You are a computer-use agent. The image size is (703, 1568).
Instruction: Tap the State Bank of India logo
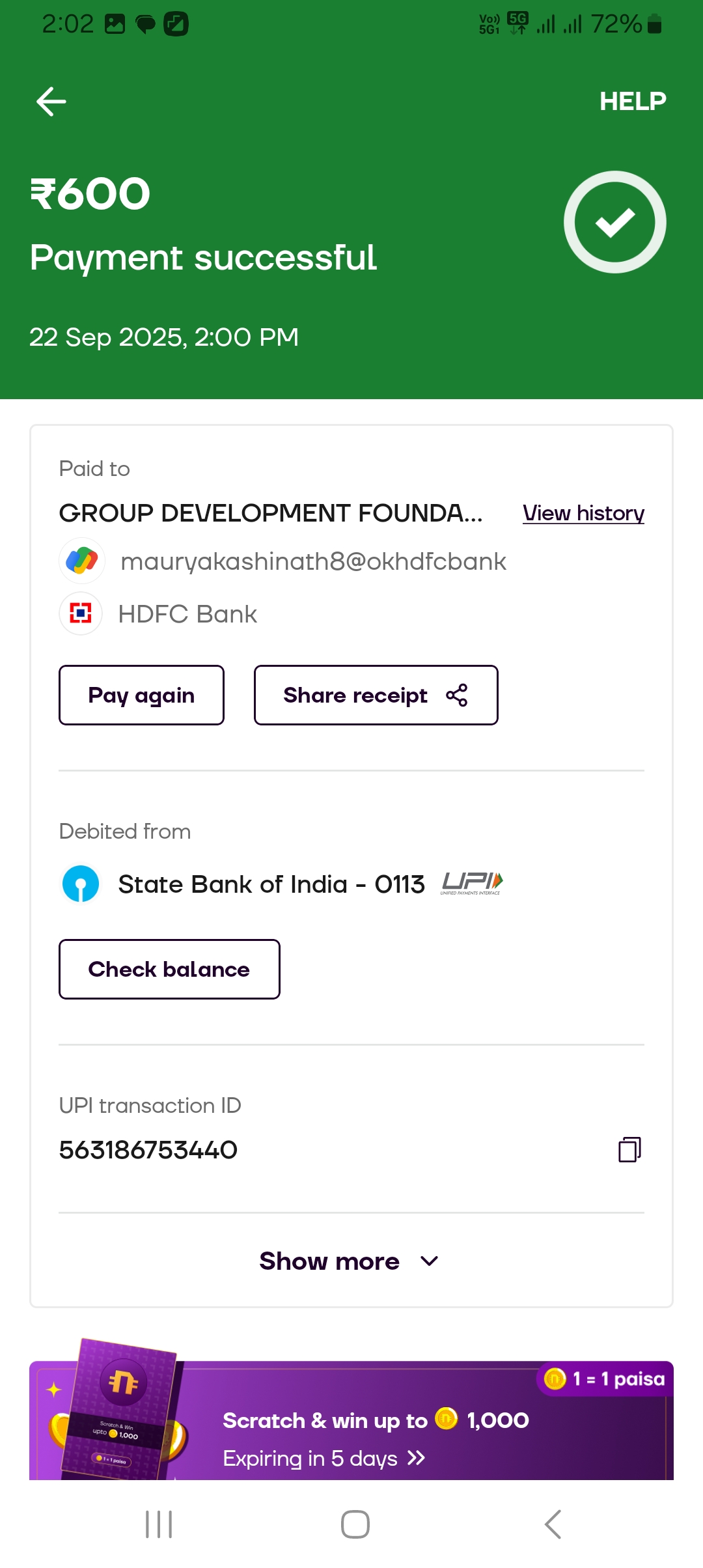pyautogui.click(x=81, y=884)
